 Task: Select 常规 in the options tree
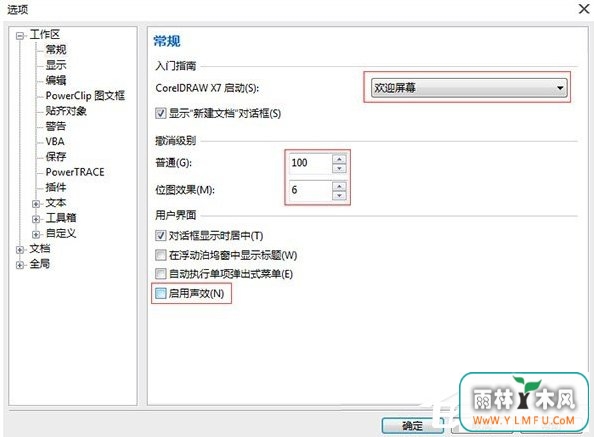(x=56, y=50)
